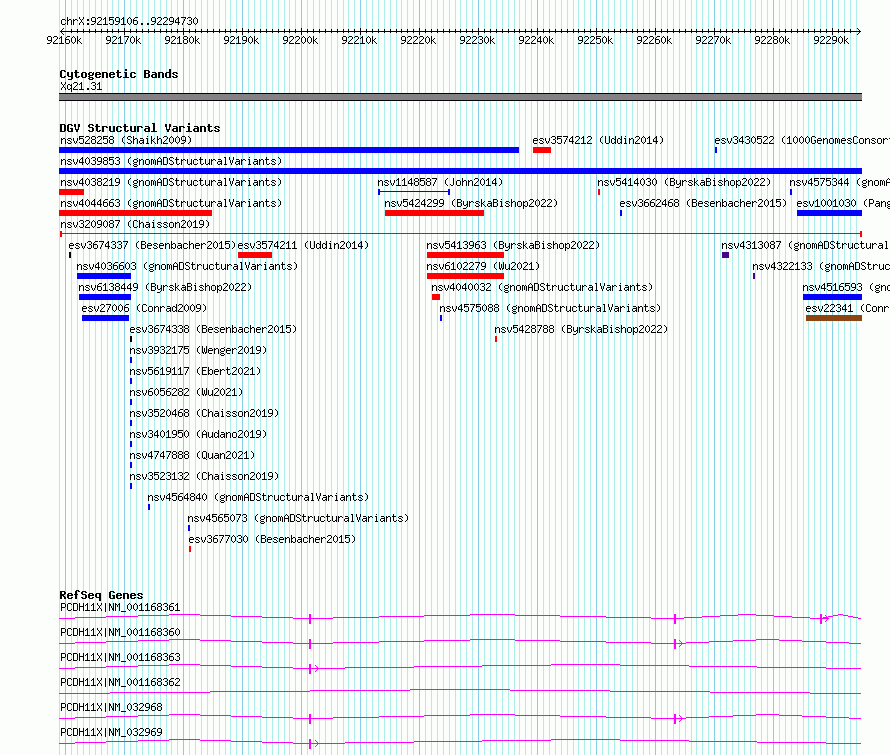Click esv3677030 (Besenbacher2015) label

[x=272, y=539]
